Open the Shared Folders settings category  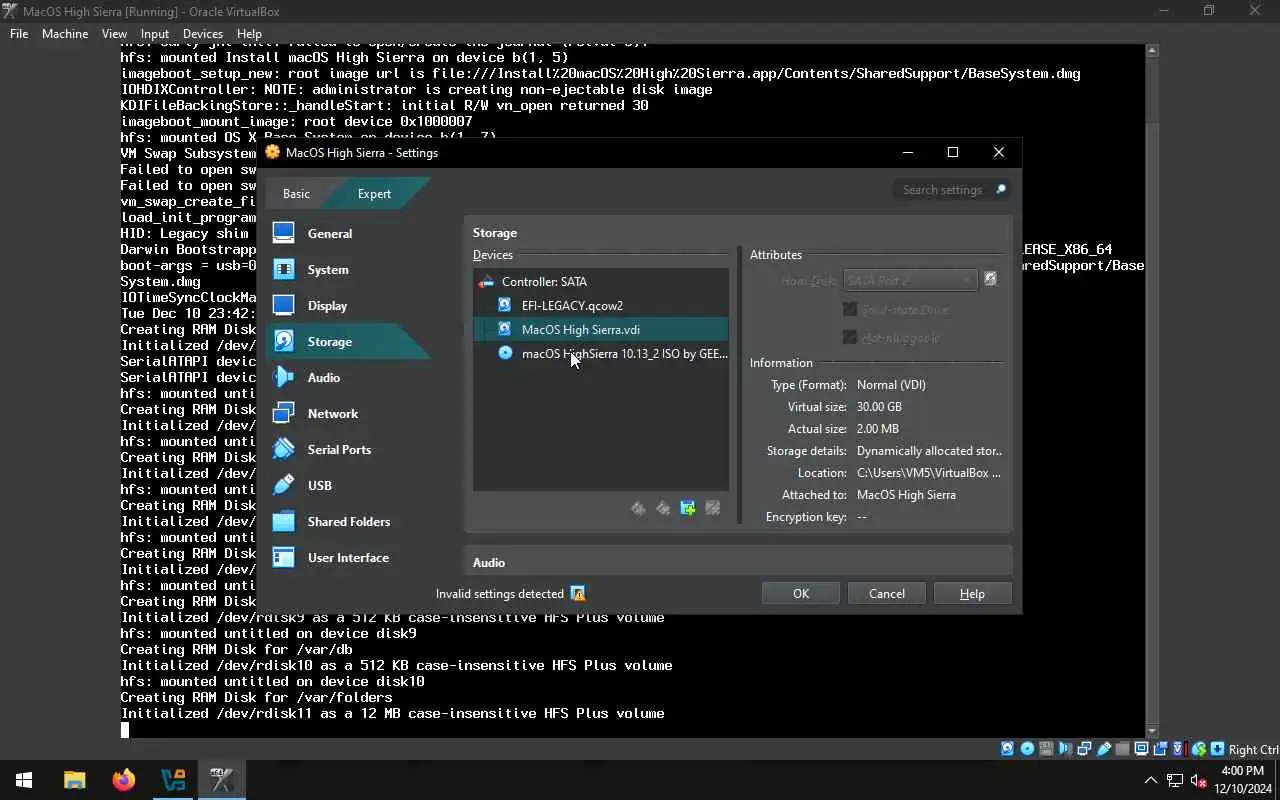click(348, 521)
